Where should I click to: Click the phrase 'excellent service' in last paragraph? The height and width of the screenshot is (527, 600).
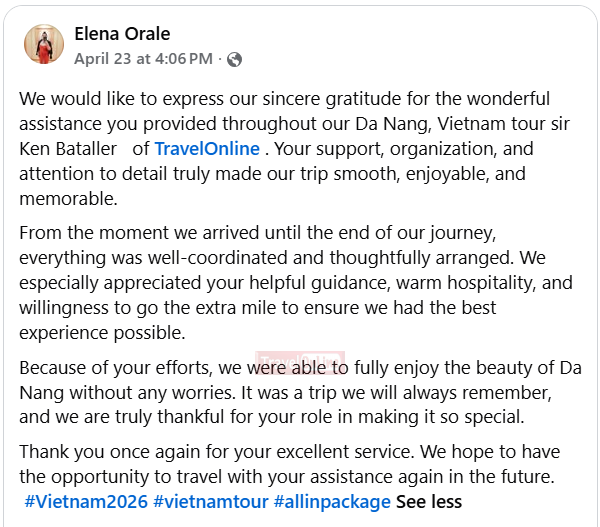pos(346,452)
